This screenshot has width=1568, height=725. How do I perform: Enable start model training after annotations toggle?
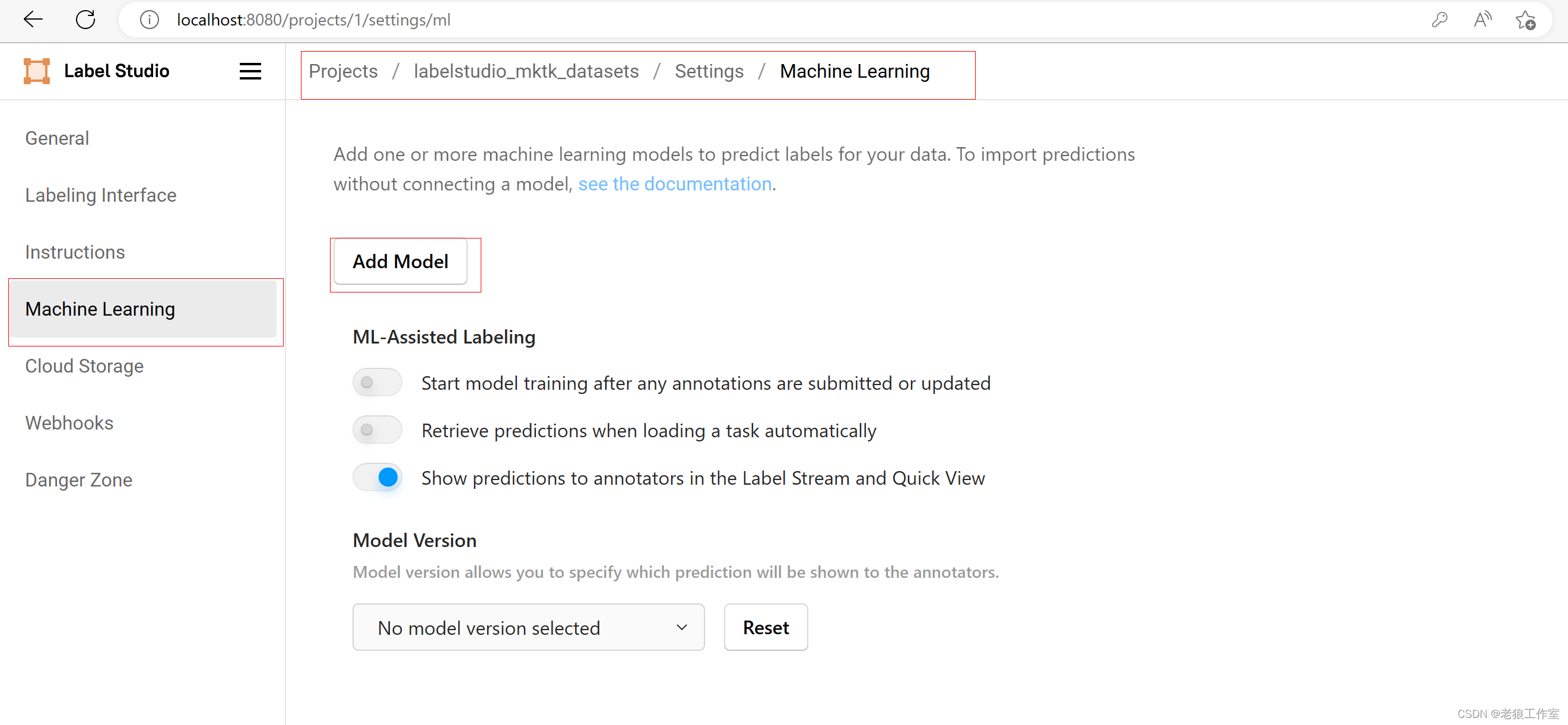[377, 382]
